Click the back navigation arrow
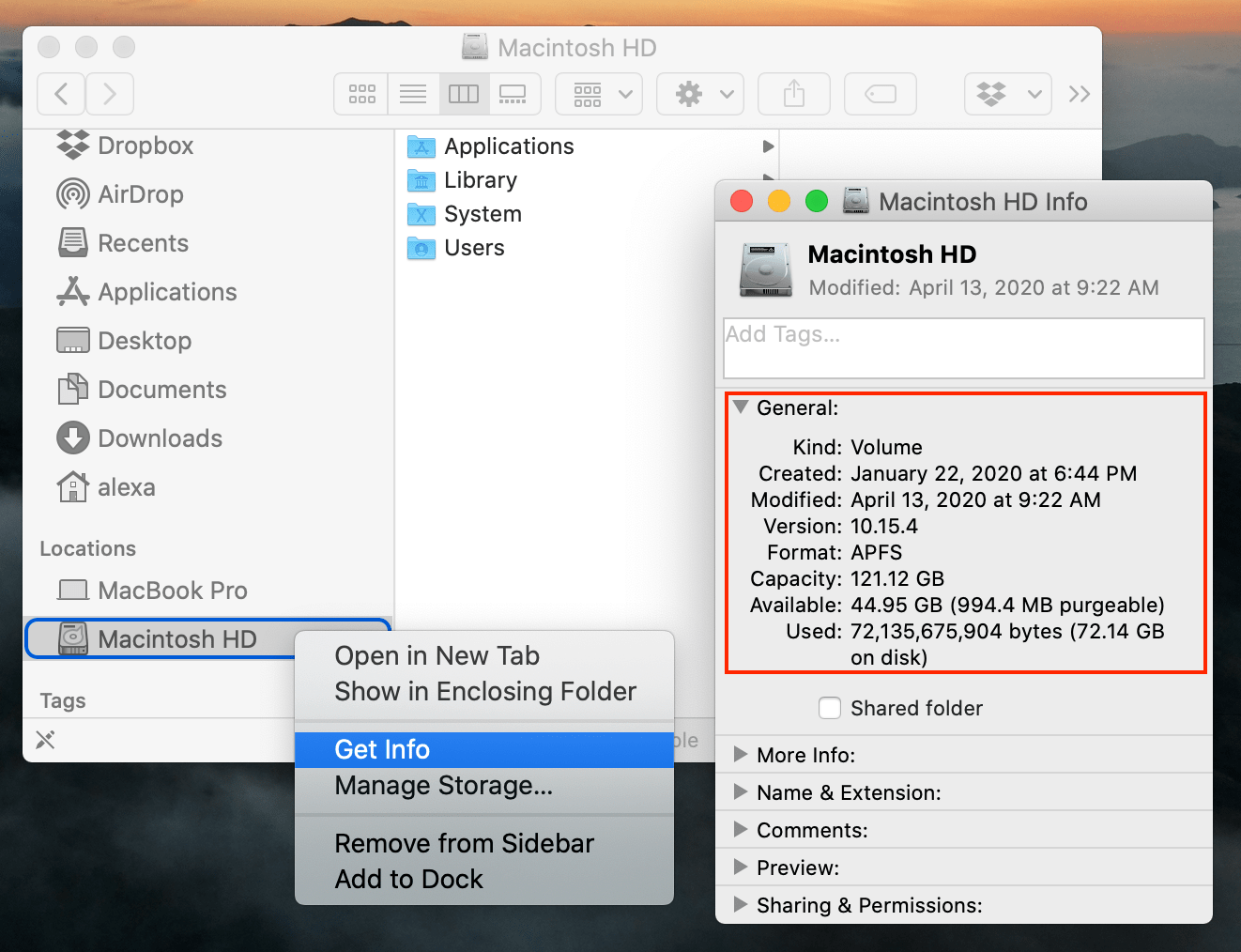 (60, 94)
